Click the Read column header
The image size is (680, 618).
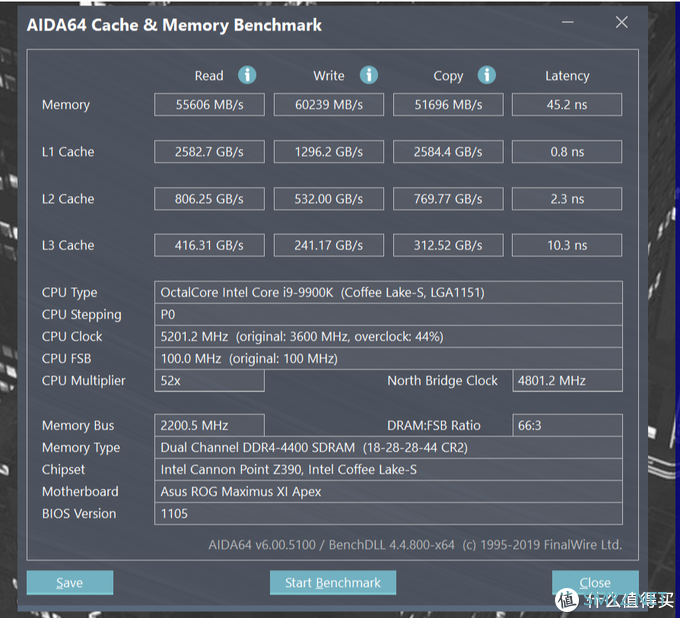(x=209, y=75)
